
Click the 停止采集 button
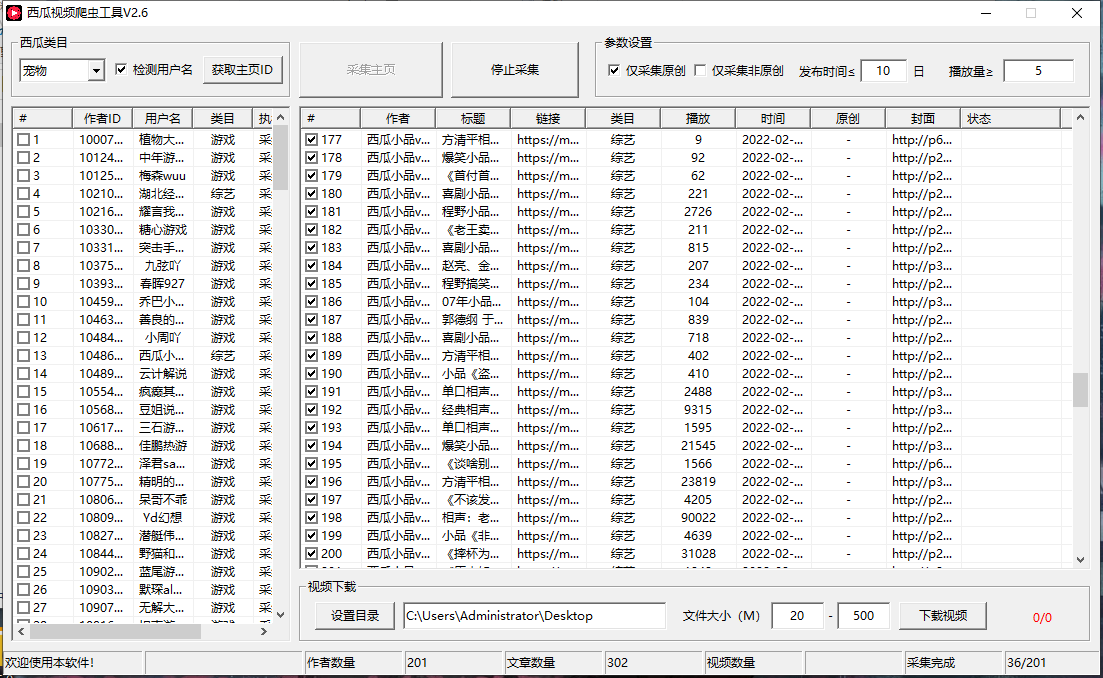[514, 70]
